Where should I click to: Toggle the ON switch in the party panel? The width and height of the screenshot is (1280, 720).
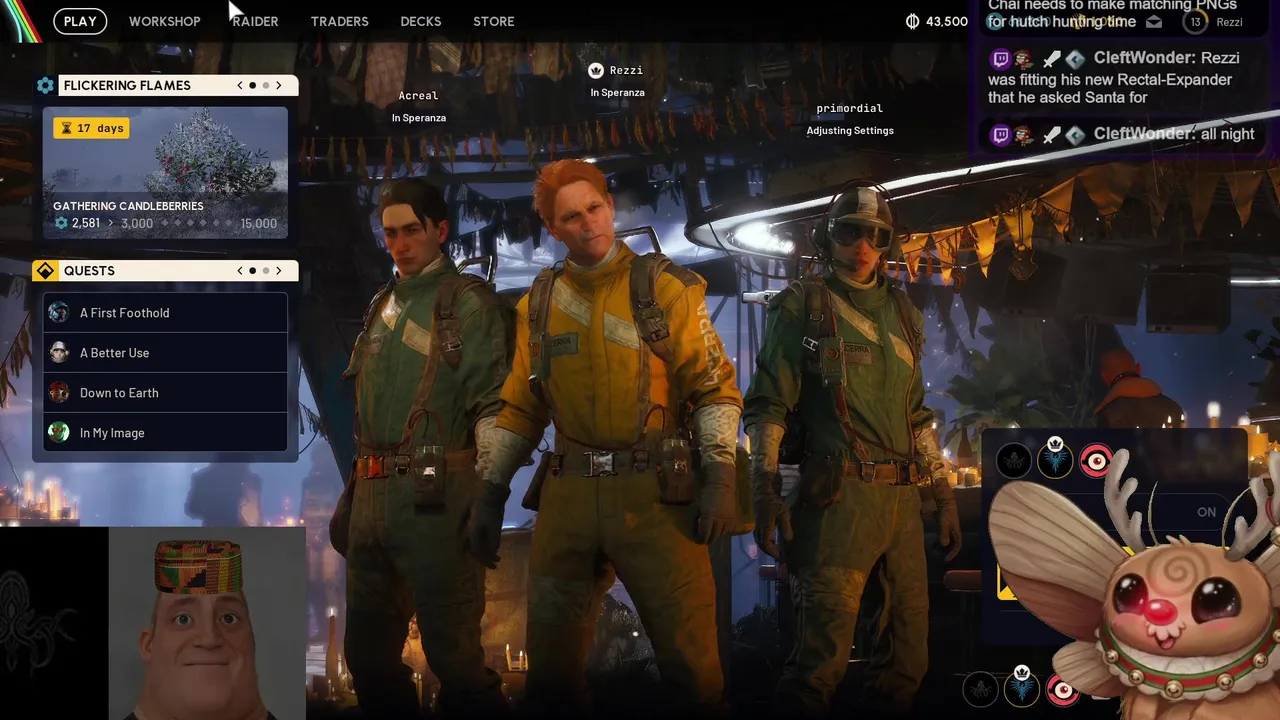1206,512
